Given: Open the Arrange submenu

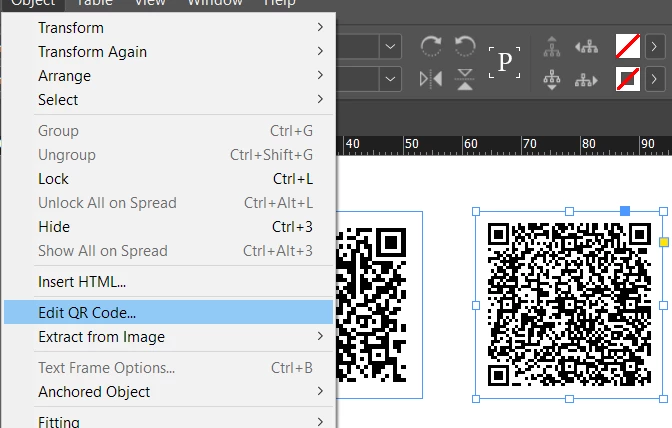Looking at the screenshot, I should pos(168,75).
